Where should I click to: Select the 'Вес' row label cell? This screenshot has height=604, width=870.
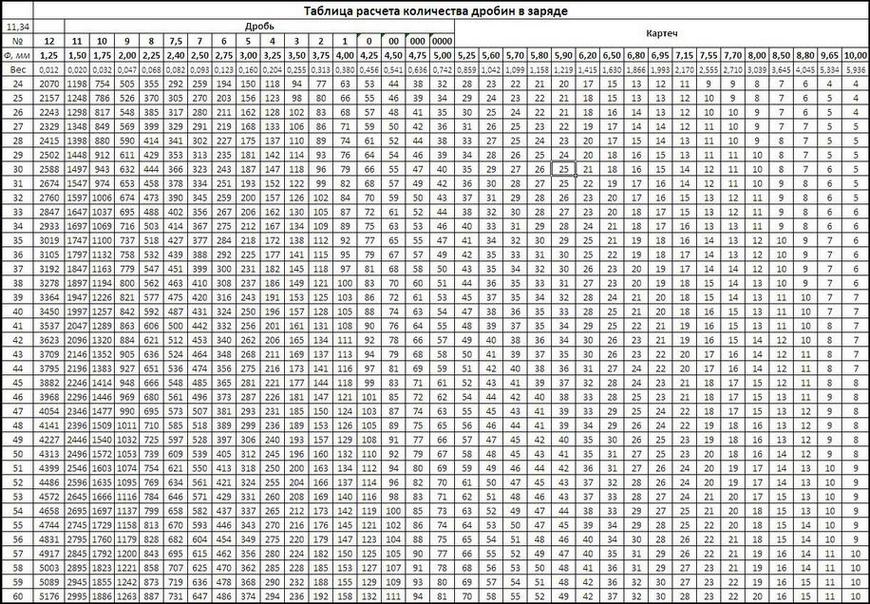18,71
